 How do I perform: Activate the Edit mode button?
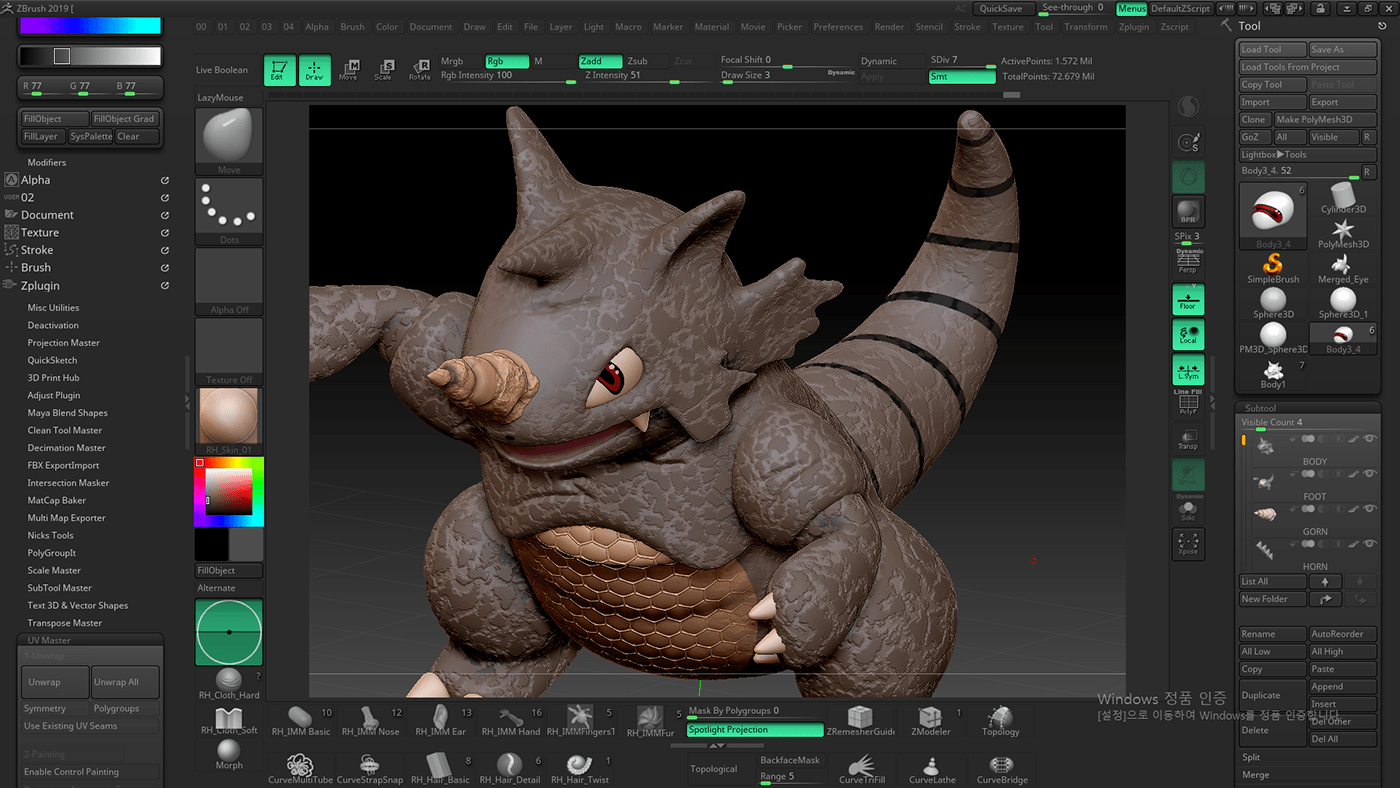coord(280,70)
